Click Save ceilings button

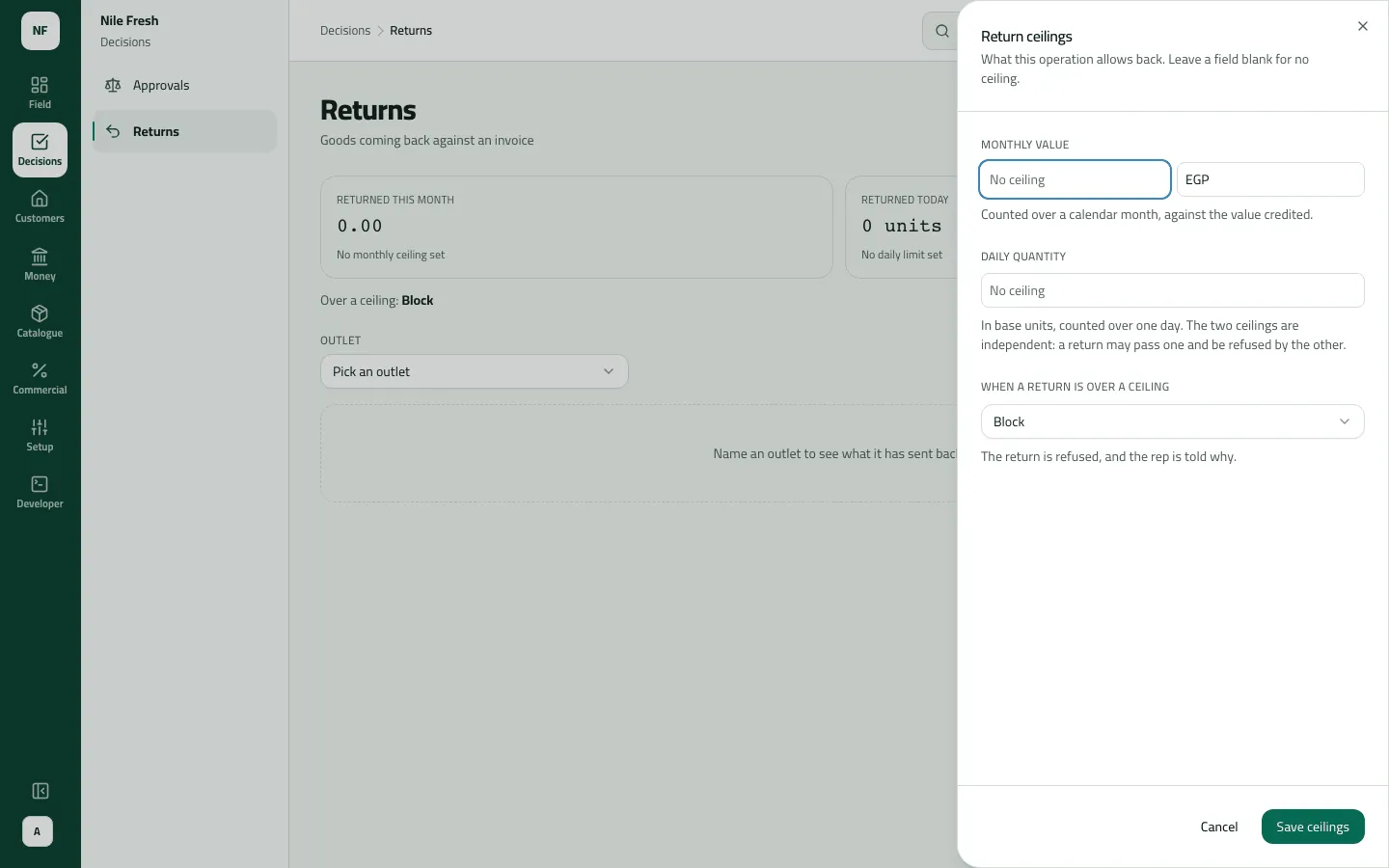point(1313,827)
